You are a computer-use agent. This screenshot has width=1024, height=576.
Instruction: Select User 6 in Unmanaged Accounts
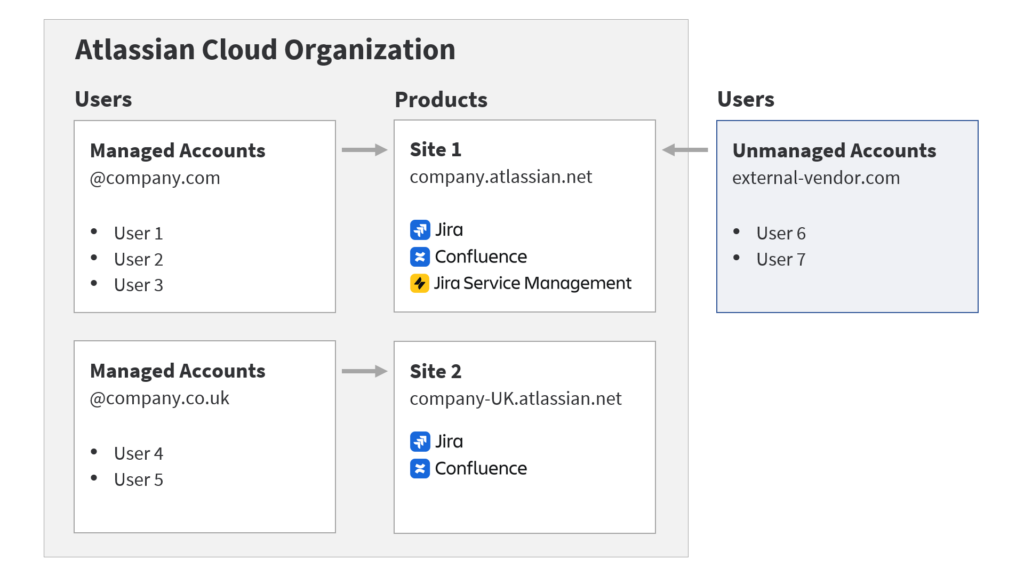click(780, 233)
